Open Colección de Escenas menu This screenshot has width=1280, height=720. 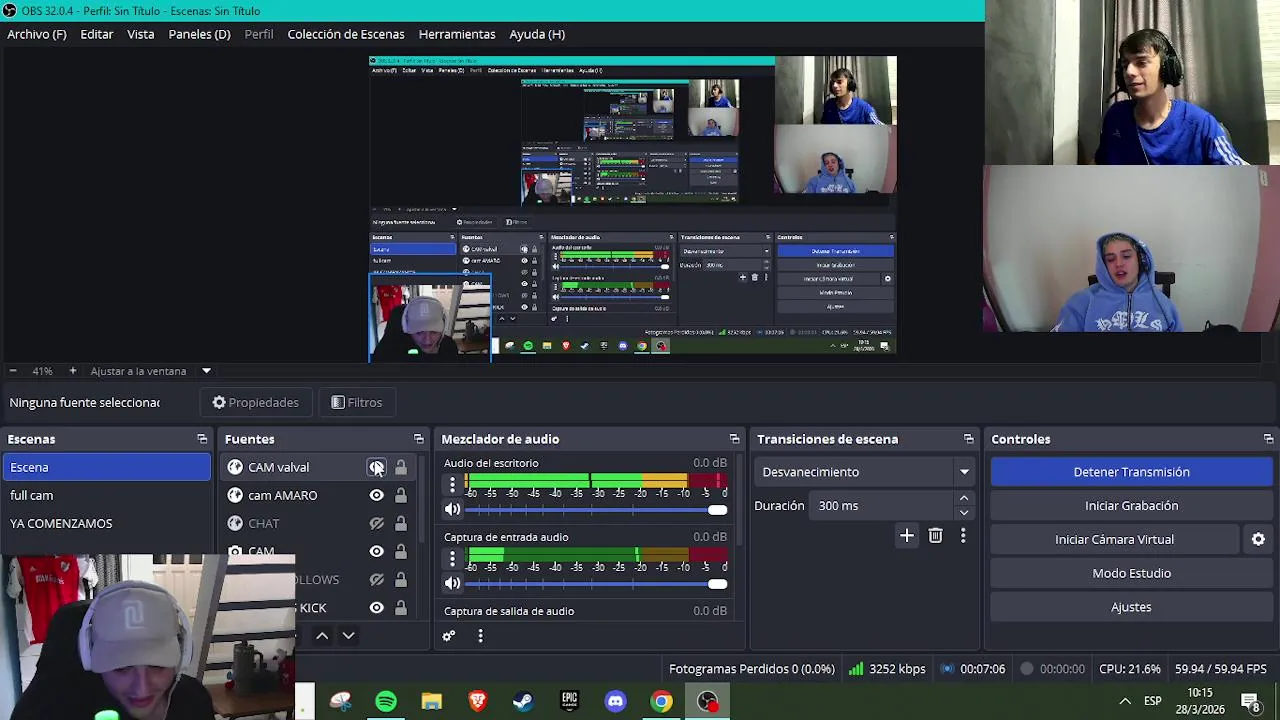point(346,34)
